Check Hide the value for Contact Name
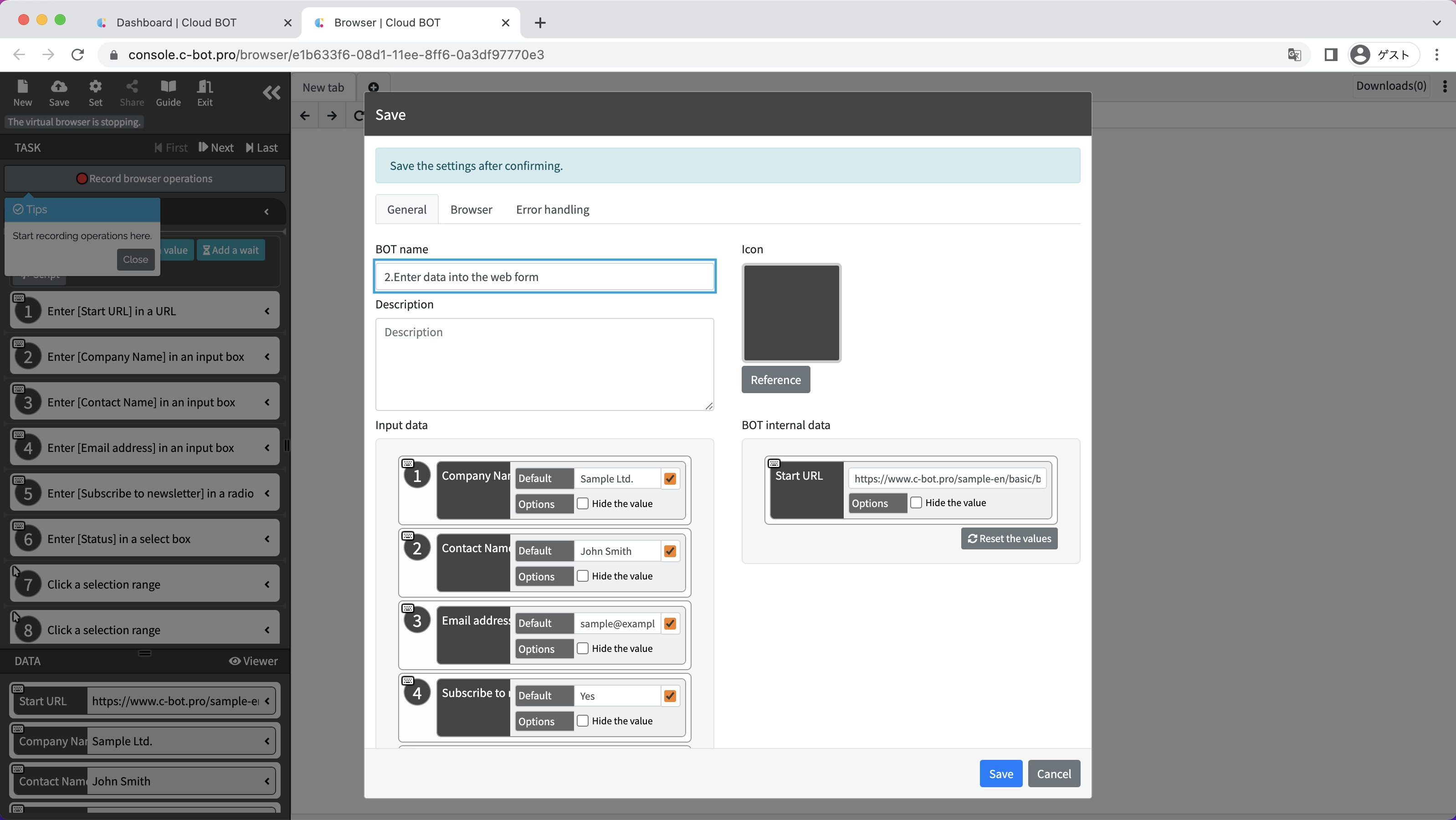Screen dimensions: 1456x820 [583, 576]
